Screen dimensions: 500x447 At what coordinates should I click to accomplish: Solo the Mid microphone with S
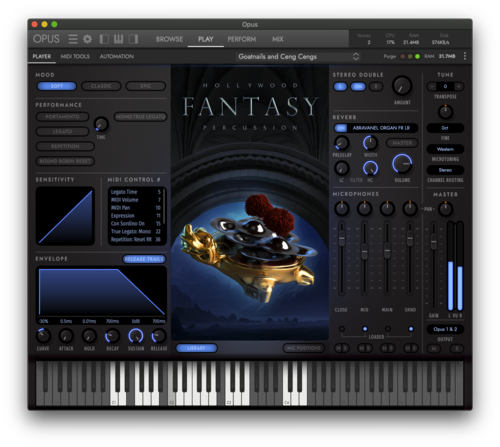pos(369,348)
